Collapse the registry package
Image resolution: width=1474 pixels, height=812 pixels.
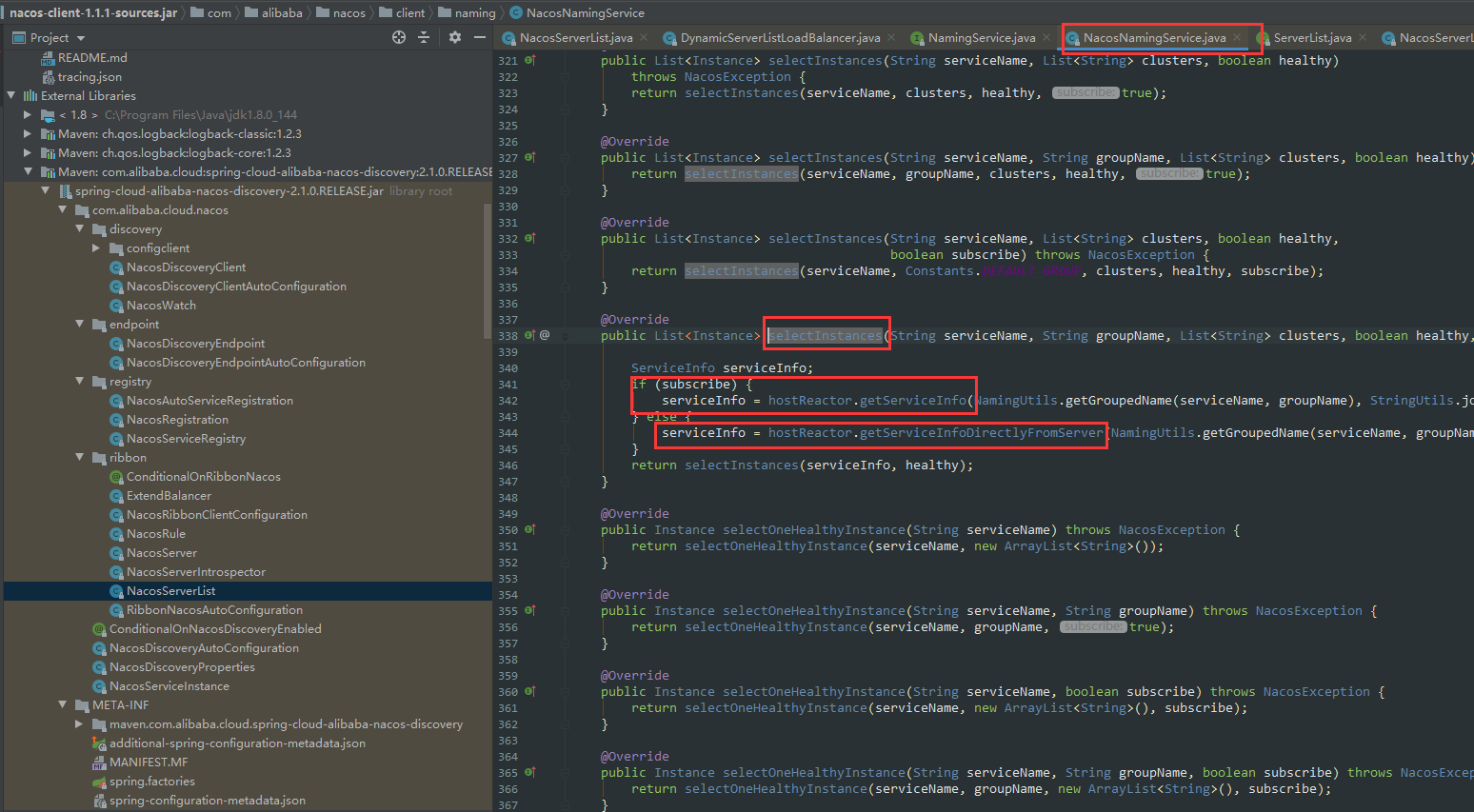pyautogui.click(x=79, y=381)
